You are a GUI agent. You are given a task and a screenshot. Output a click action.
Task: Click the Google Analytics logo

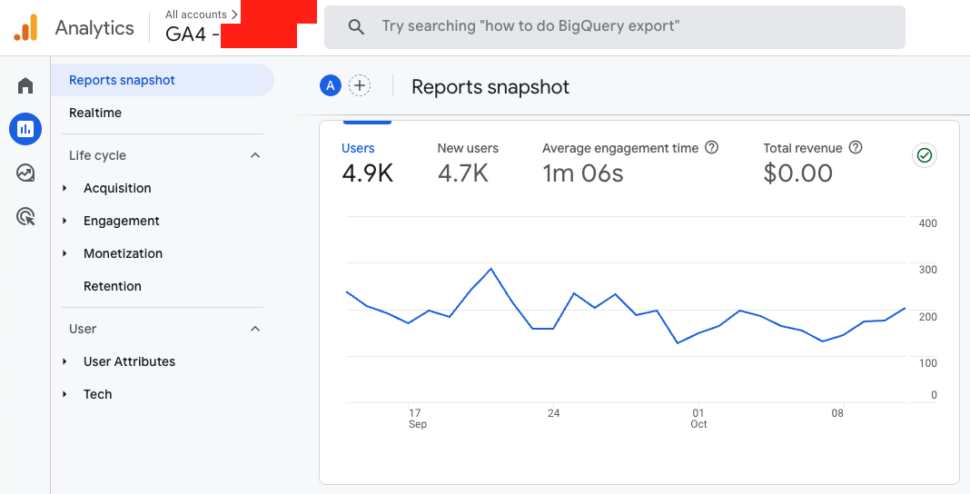[26, 28]
